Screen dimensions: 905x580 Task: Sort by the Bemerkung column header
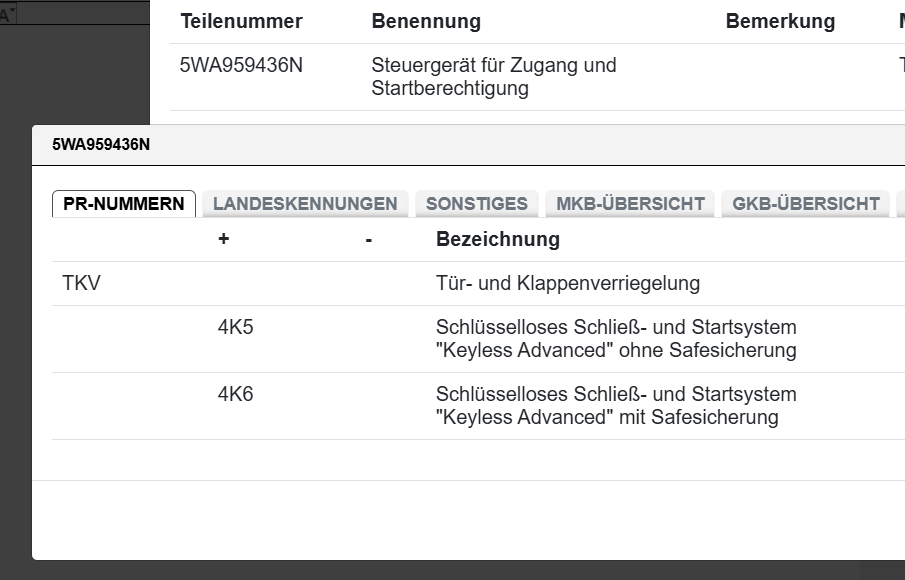(780, 21)
